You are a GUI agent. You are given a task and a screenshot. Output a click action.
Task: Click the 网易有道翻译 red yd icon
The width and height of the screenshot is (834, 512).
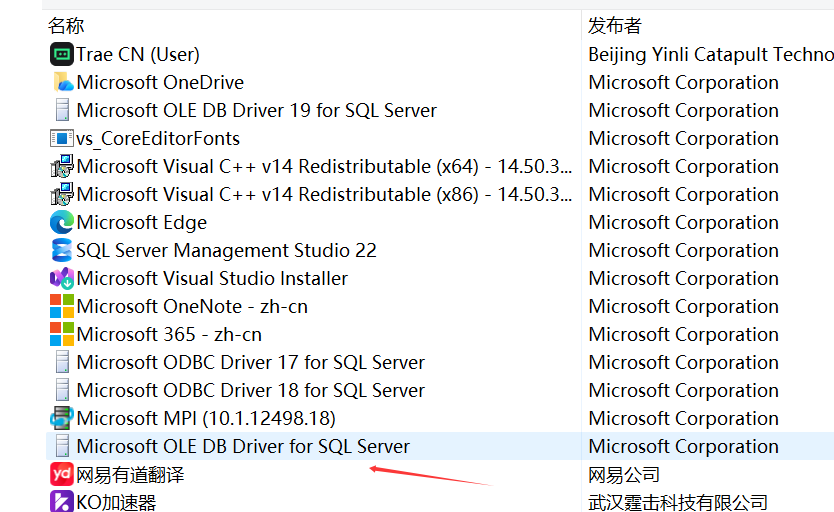(x=62, y=474)
